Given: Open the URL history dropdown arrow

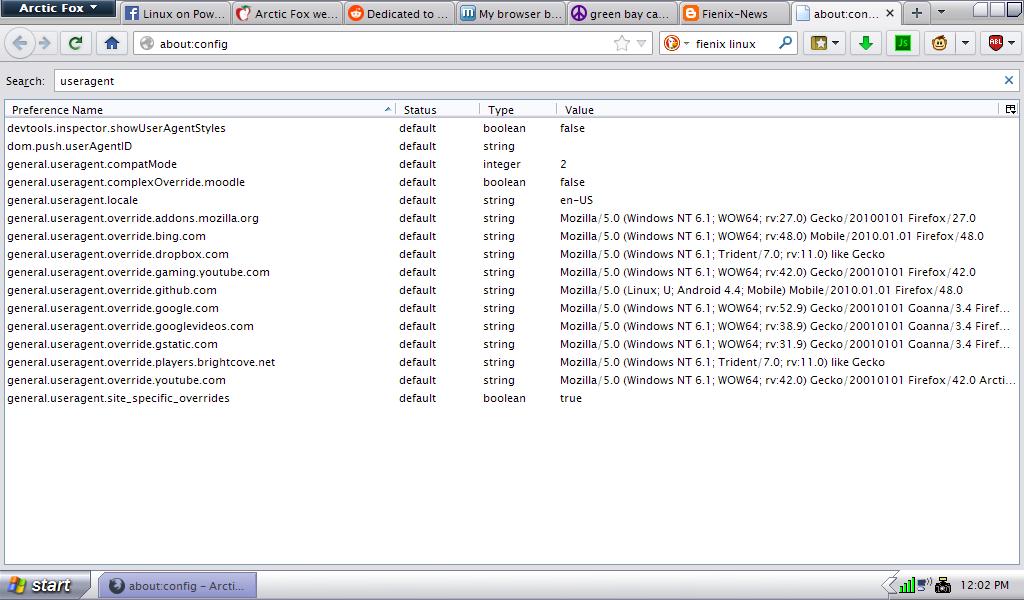Looking at the screenshot, I should pos(641,44).
